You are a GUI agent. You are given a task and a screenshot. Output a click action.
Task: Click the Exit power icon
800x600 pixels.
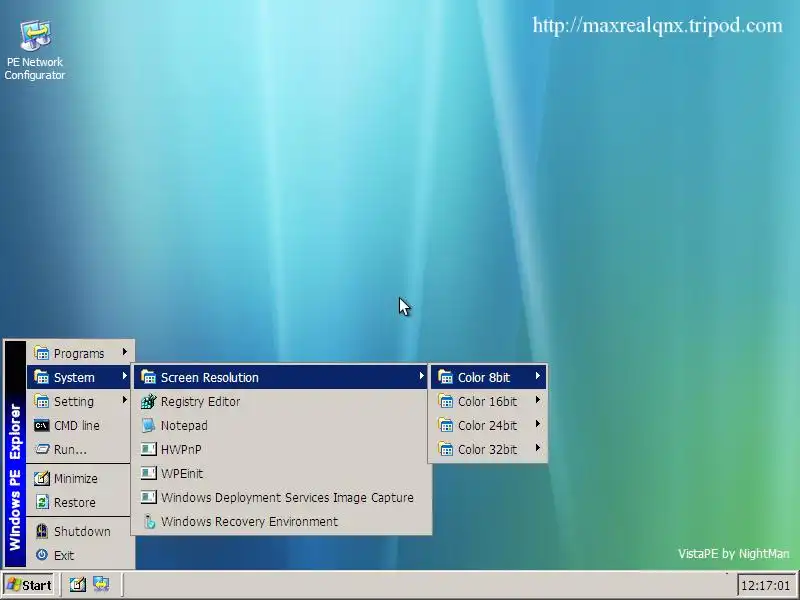(x=41, y=555)
